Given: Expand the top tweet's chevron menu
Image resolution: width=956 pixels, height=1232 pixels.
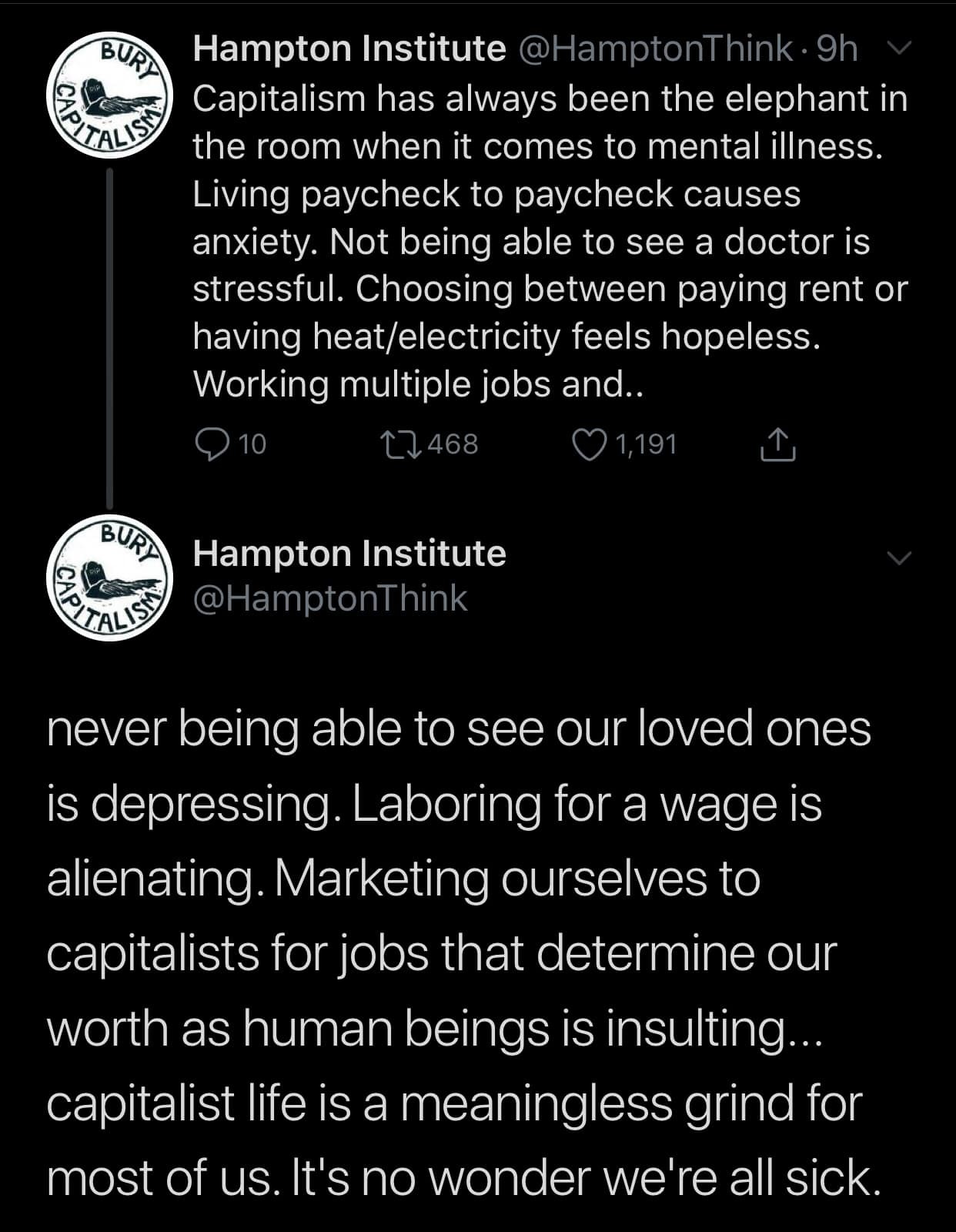Looking at the screenshot, I should pyautogui.click(x=898, y=49).
